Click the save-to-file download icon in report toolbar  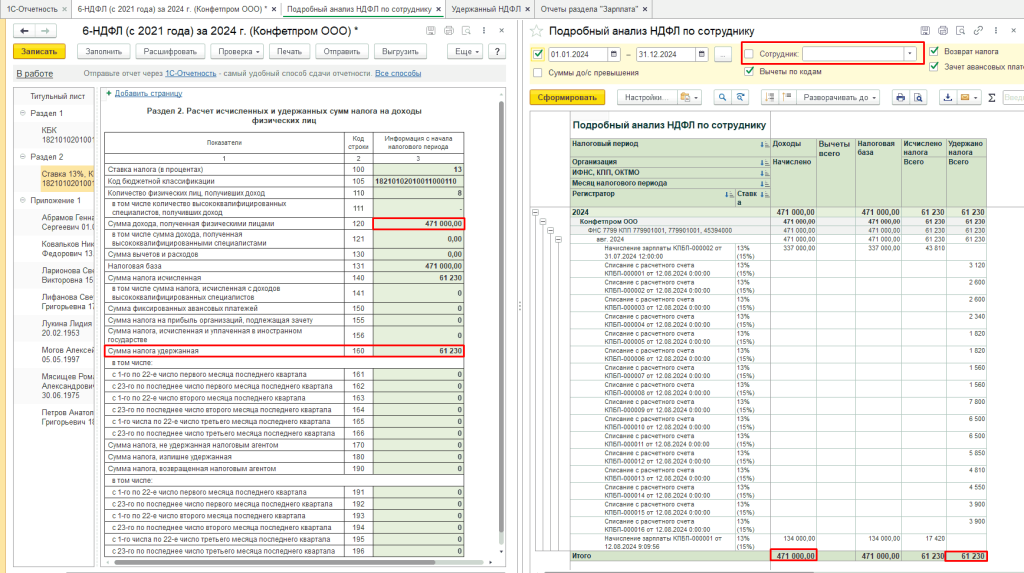948,98
